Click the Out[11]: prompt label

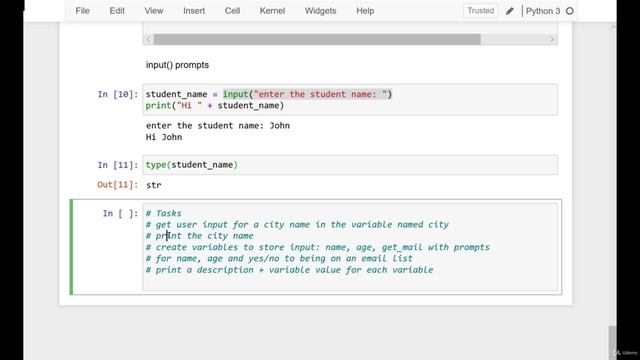(x=118, y=185)
